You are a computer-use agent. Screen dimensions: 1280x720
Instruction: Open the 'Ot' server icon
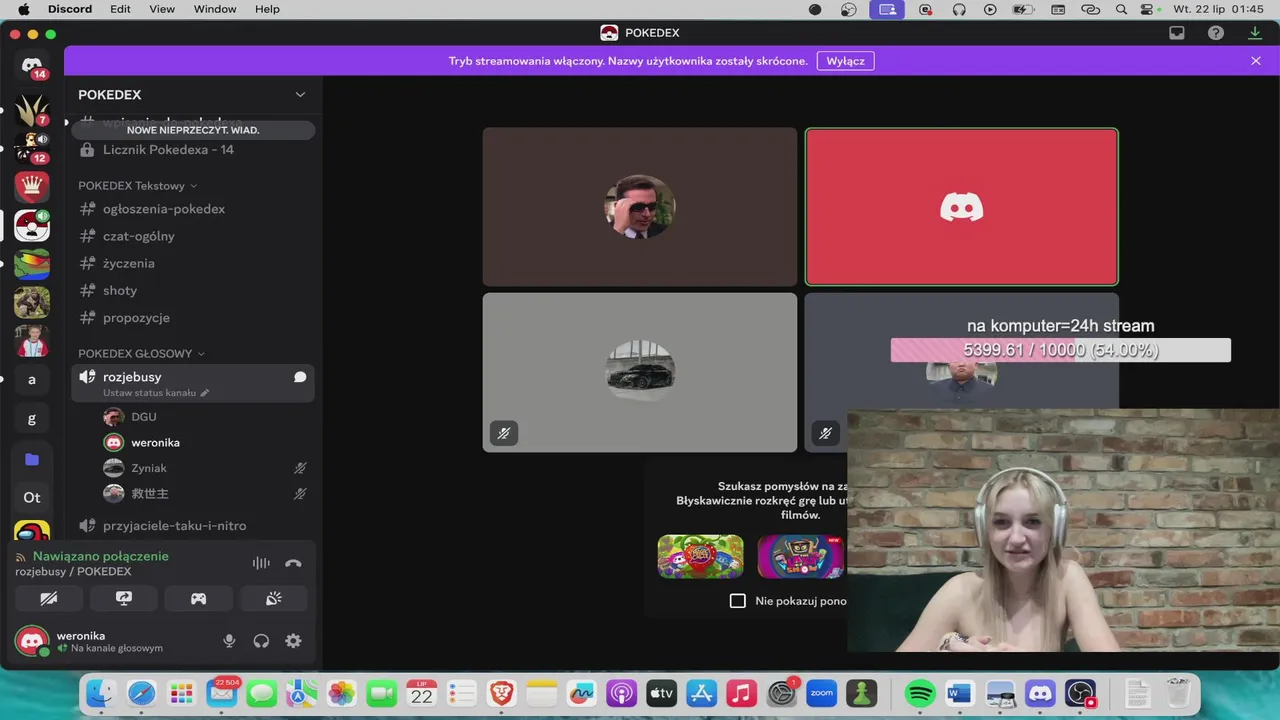point(32,497)
